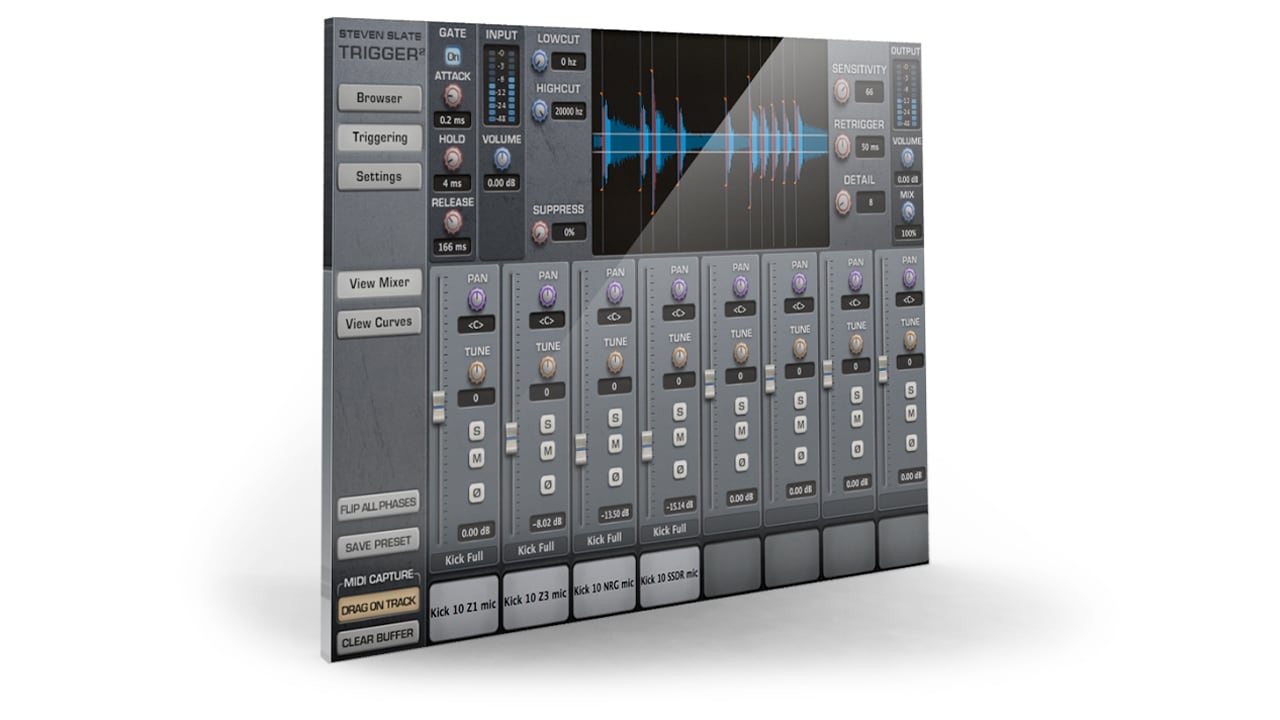Screen dimensions: 1280x720
Task: Click the Save Preset button
Action: [x=378, y=543]
